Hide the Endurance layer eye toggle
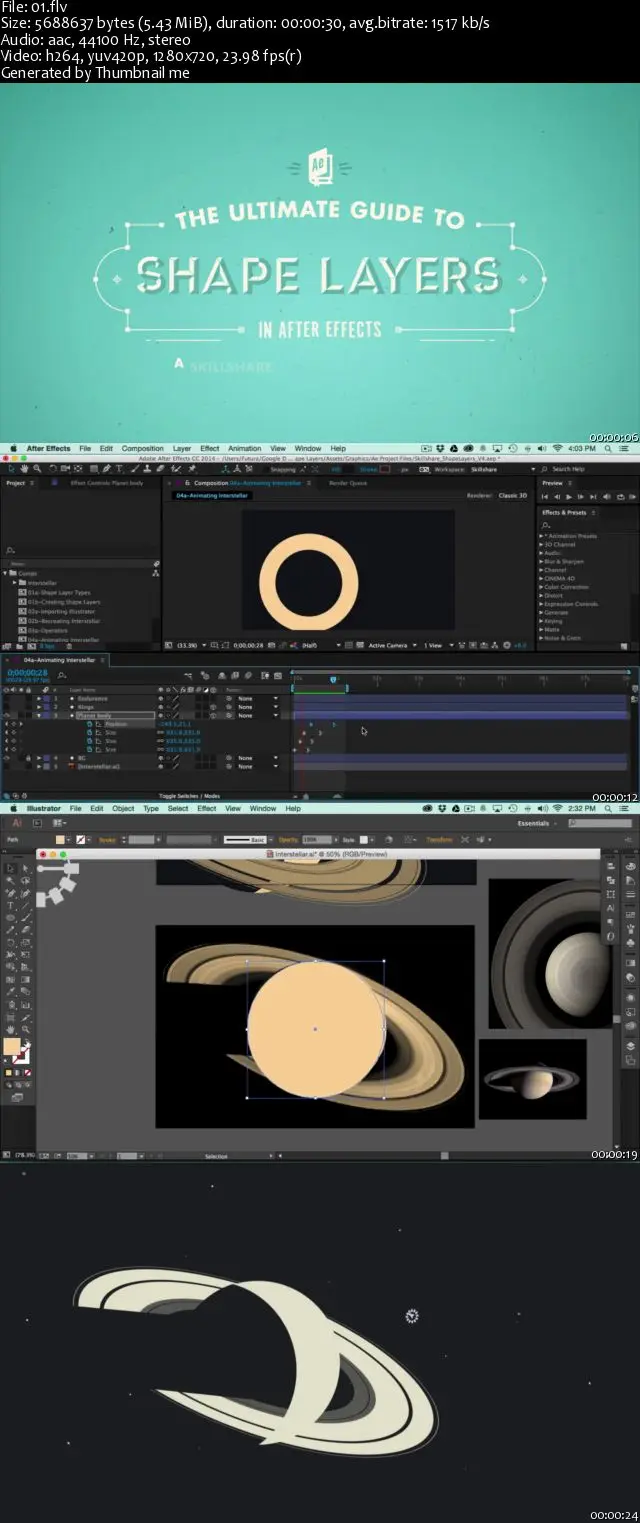Viewport: 640px width, 1523px height. (7, 698)
